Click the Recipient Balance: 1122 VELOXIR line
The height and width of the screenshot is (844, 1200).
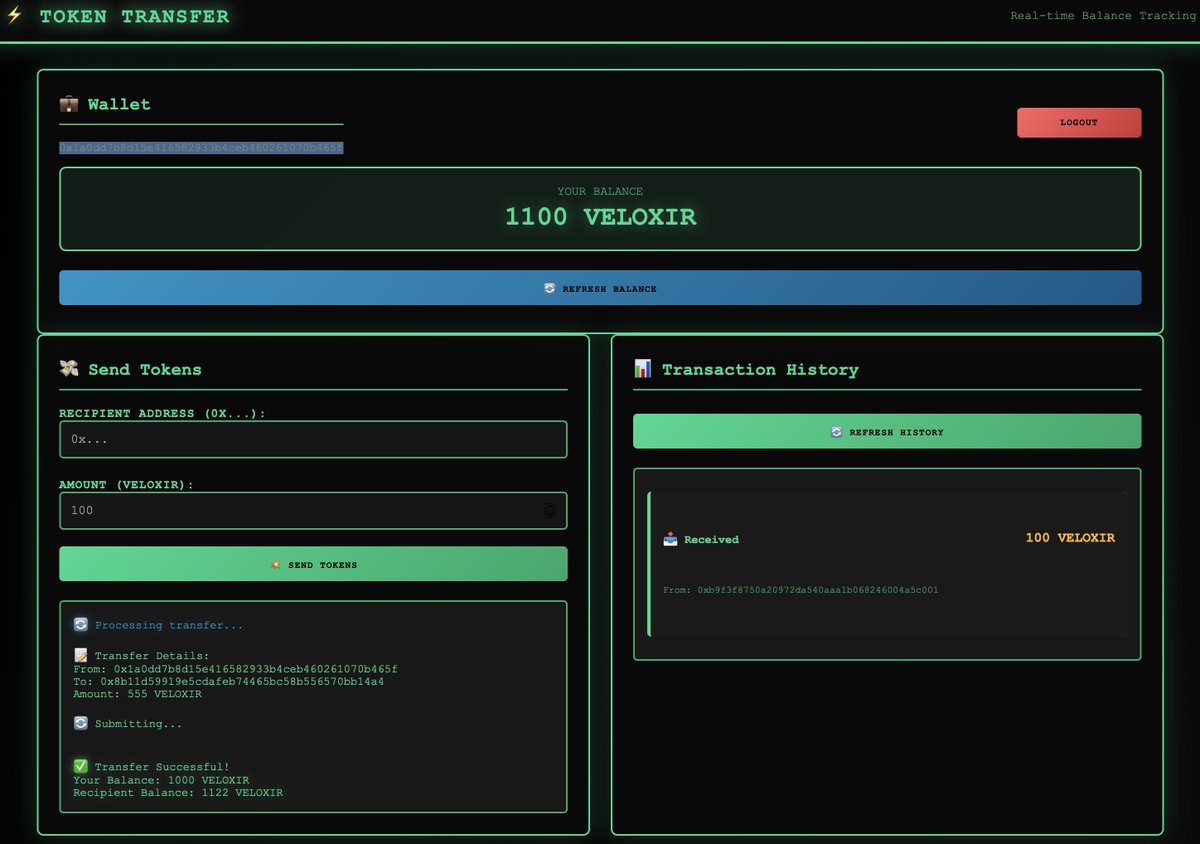pyautogui.click(x=178, y=793)
